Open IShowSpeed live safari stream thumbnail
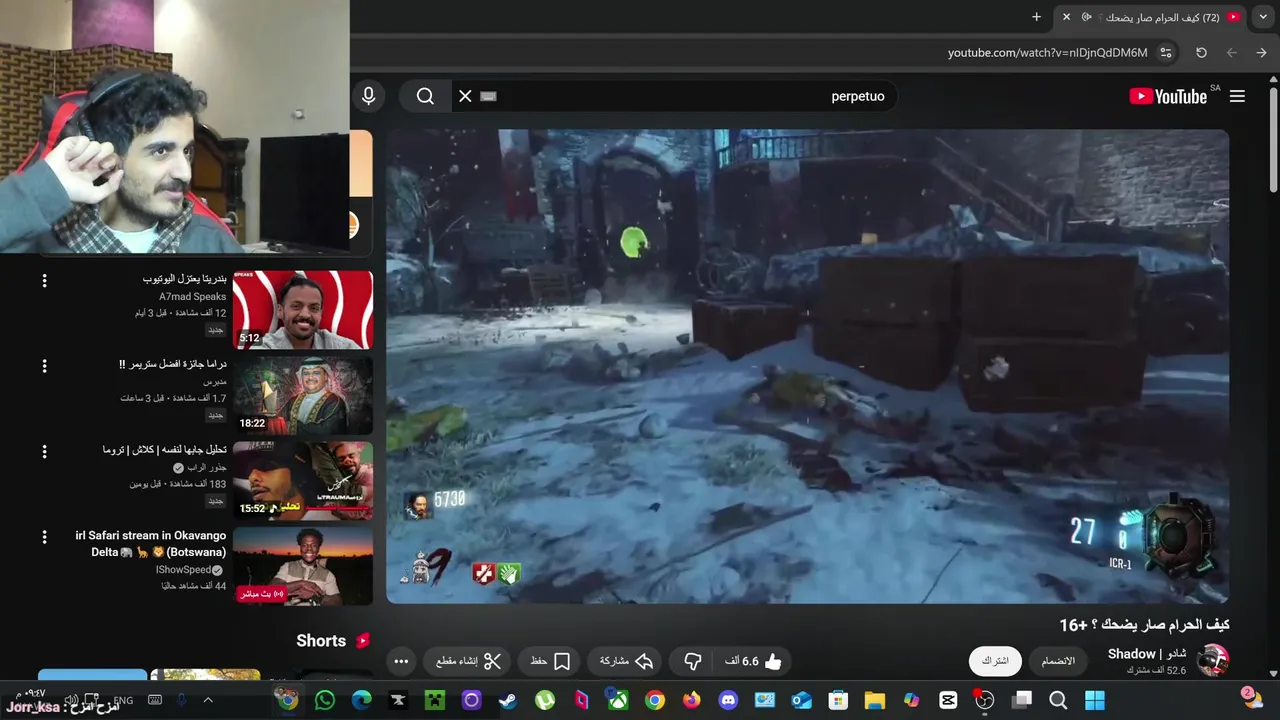The image size is (1280, 720). point(303,566)
